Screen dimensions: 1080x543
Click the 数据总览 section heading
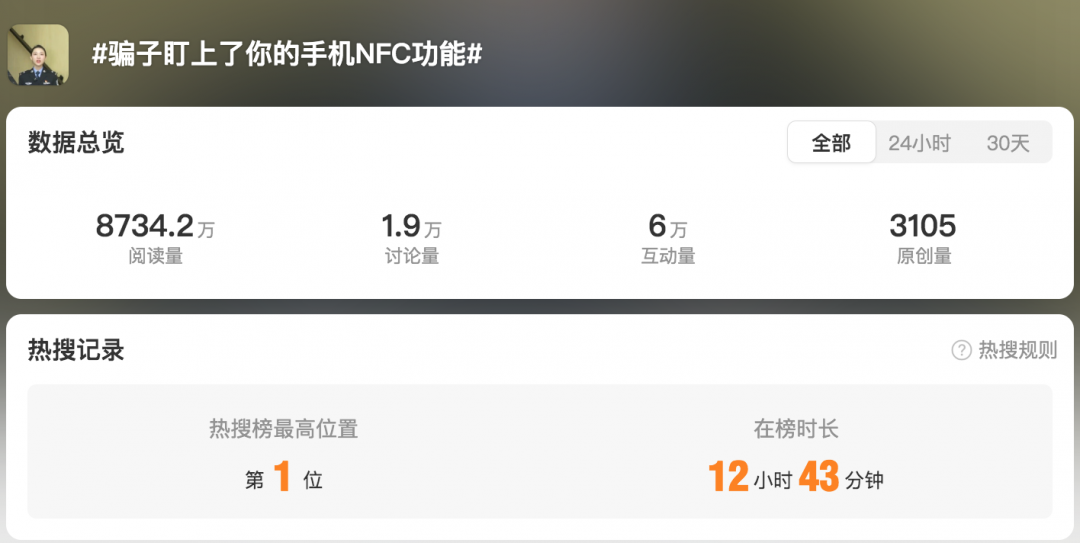click(76, 142)
